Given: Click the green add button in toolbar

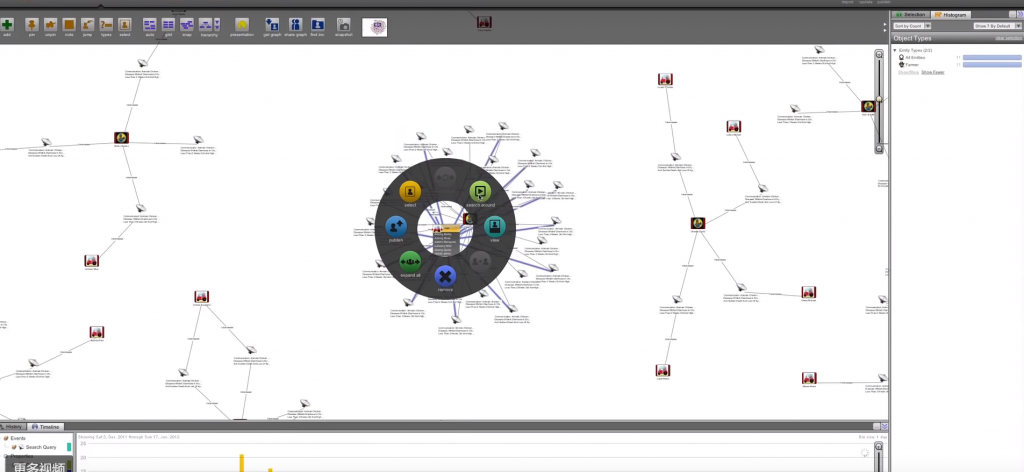Looking at the screenshot, I should point(7,23).
